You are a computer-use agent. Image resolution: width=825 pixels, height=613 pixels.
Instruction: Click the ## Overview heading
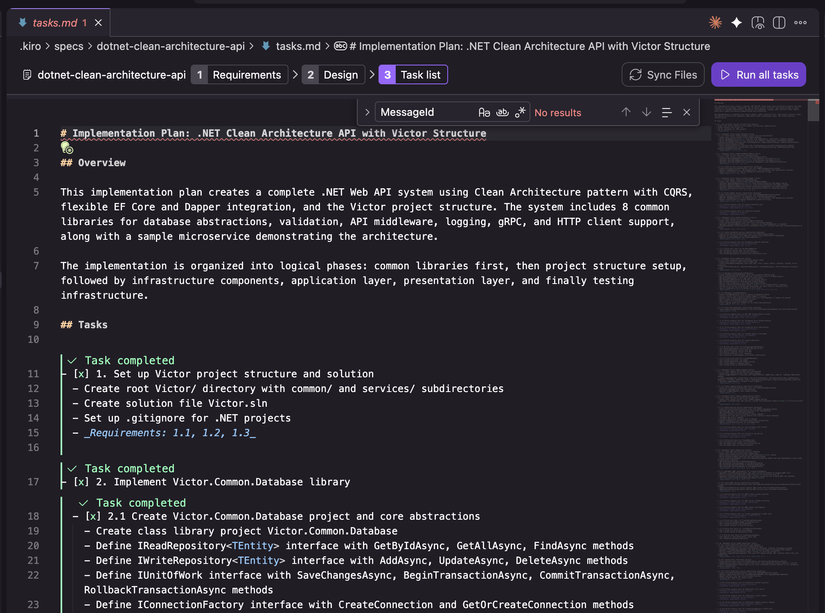tap(93, 163)
